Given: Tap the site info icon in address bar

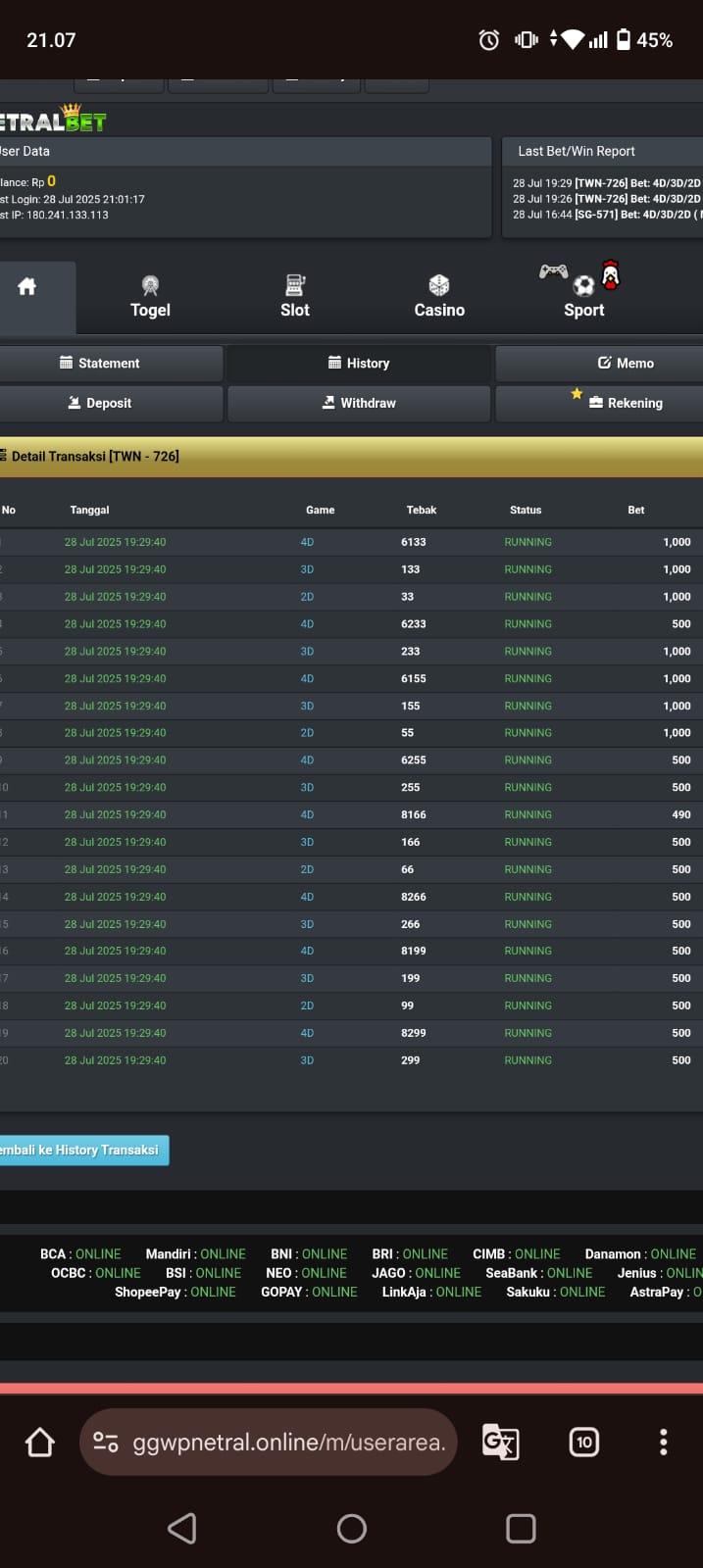Looking at the screenshot, I should point(106,1442).
